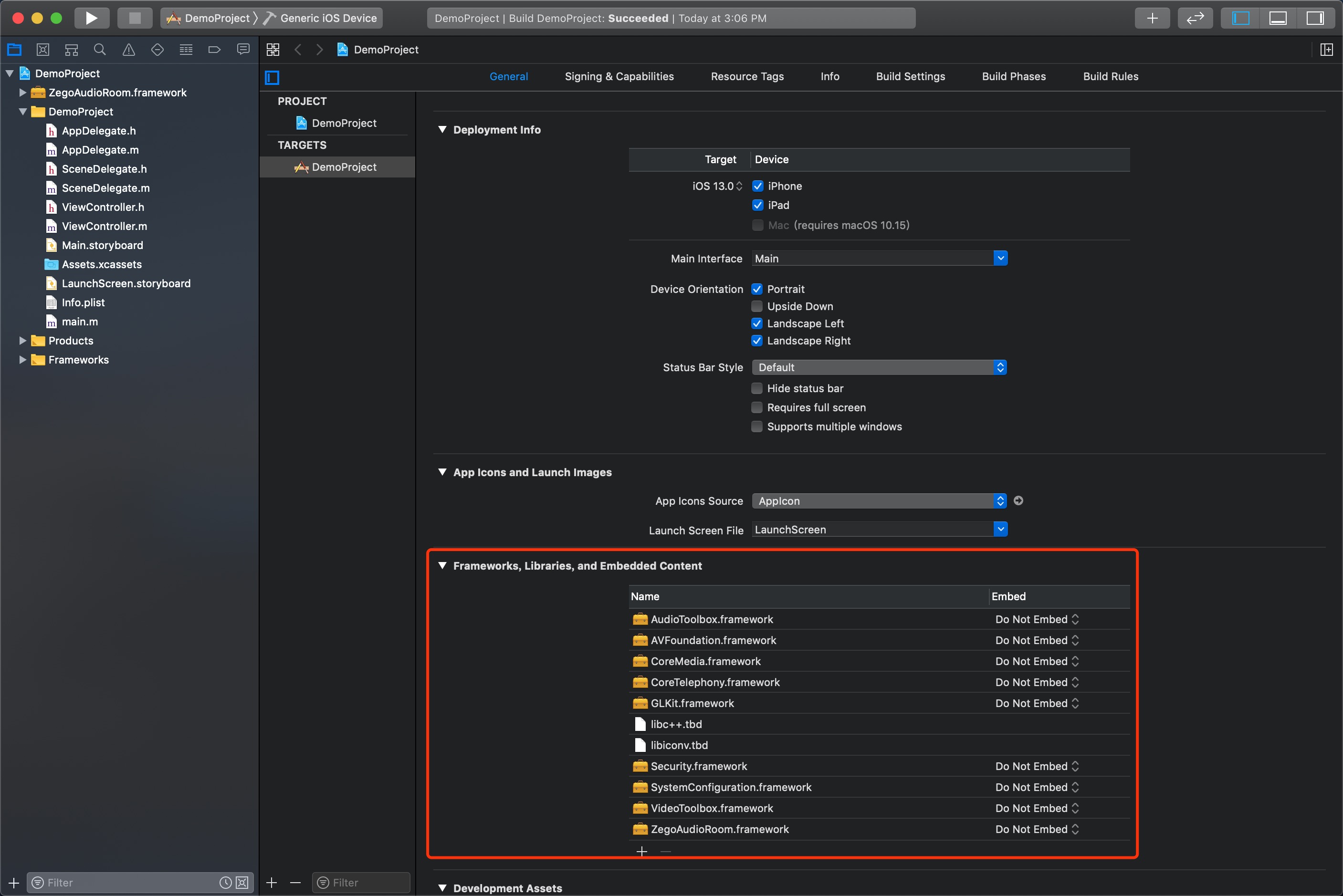Click the navigator Filter field
This screenshot has height=896, width=1343.
(140, 882)
